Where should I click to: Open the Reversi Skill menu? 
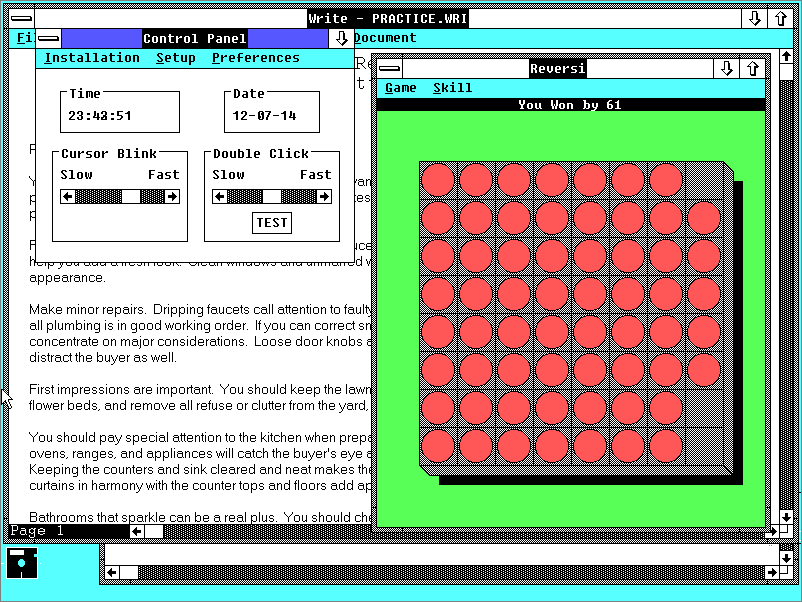(x=453, y=88)
